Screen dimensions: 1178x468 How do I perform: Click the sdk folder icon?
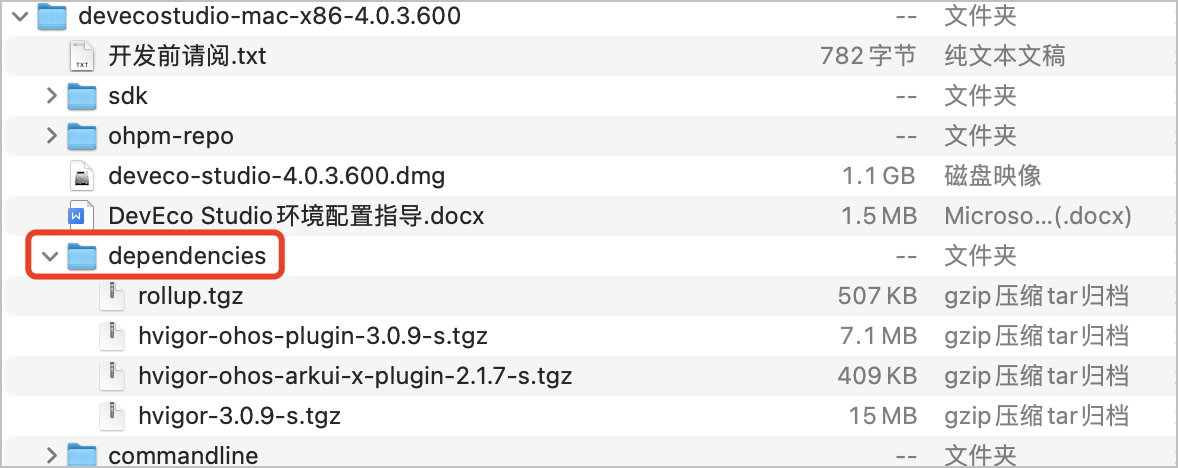click(82, 96)
